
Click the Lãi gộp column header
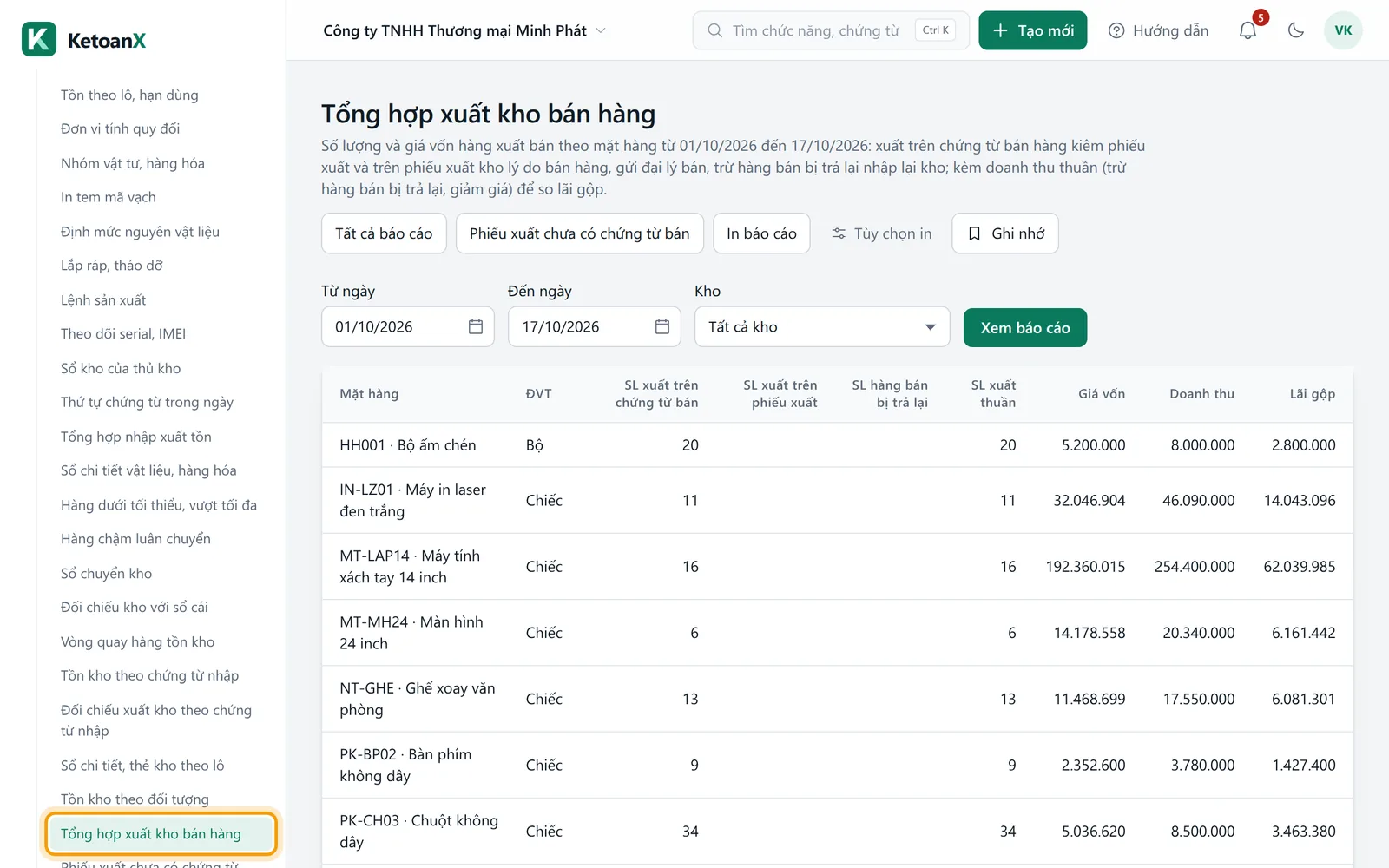click(1312, 394)
